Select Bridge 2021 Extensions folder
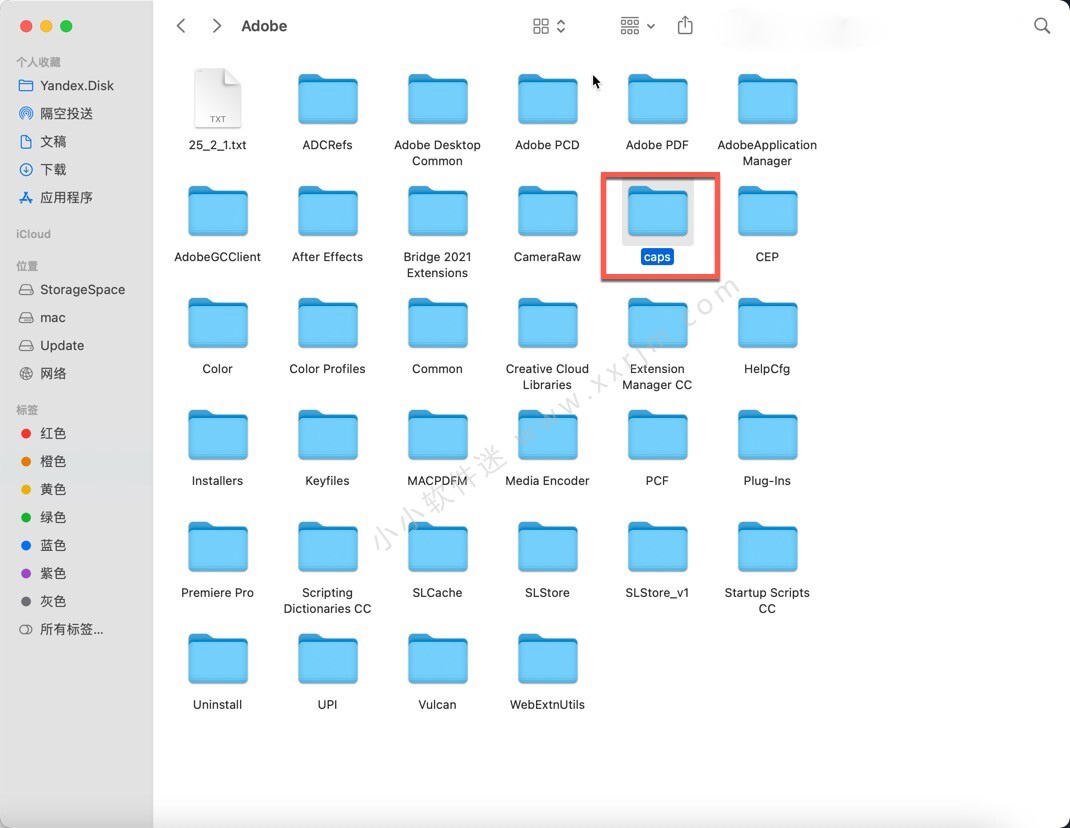Screen dimensions: 1070x828 point(437,211)
